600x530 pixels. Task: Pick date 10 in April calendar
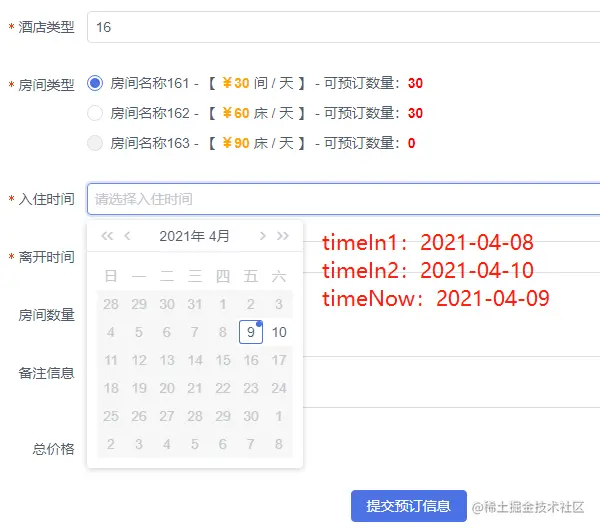pyautogui.click(x=279, y=332)
